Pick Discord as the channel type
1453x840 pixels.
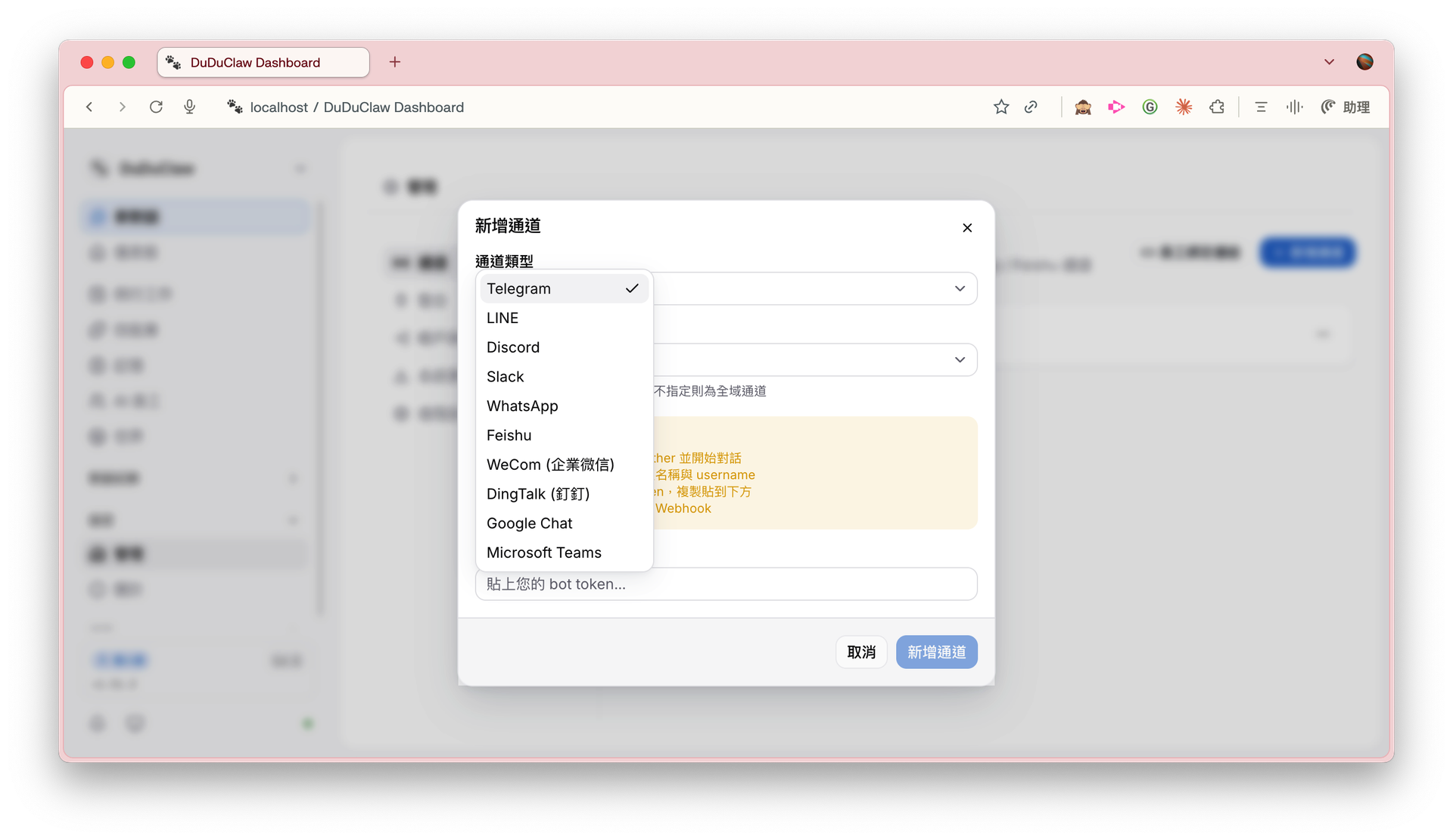tap(564, 347)
